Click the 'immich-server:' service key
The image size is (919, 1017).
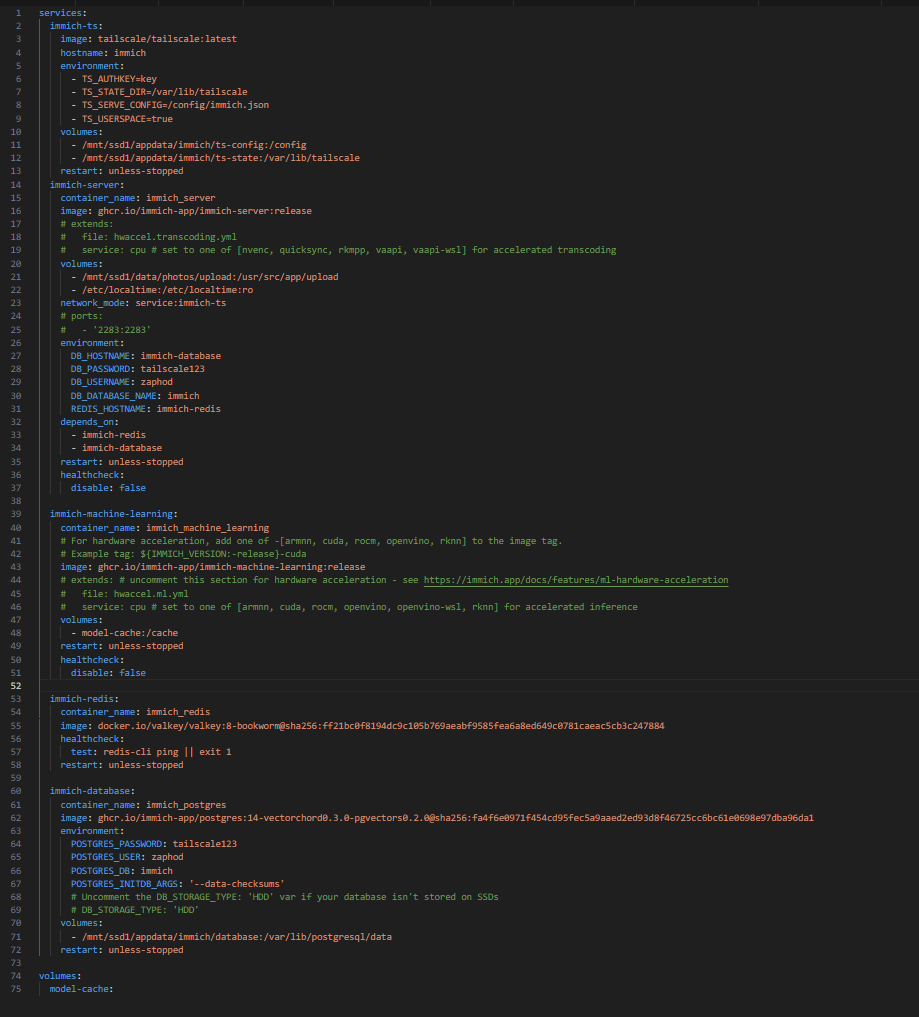point(87,185)
